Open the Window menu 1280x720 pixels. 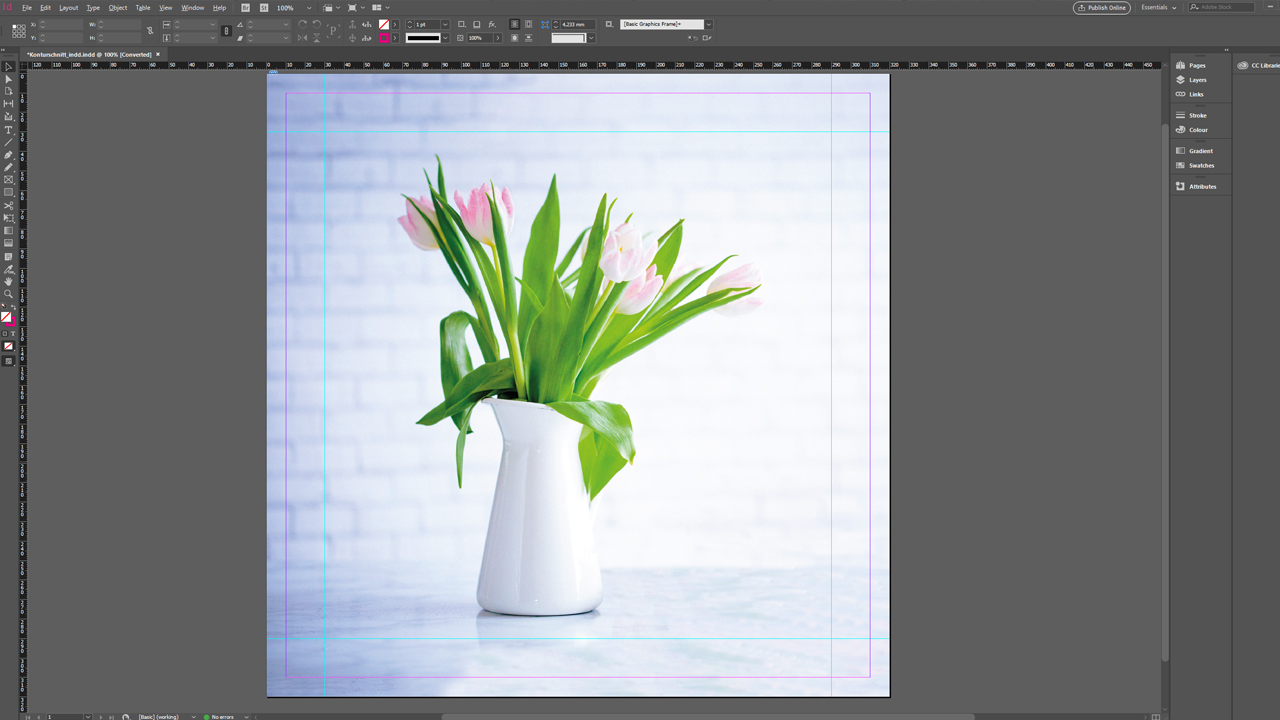click(192, 7)
